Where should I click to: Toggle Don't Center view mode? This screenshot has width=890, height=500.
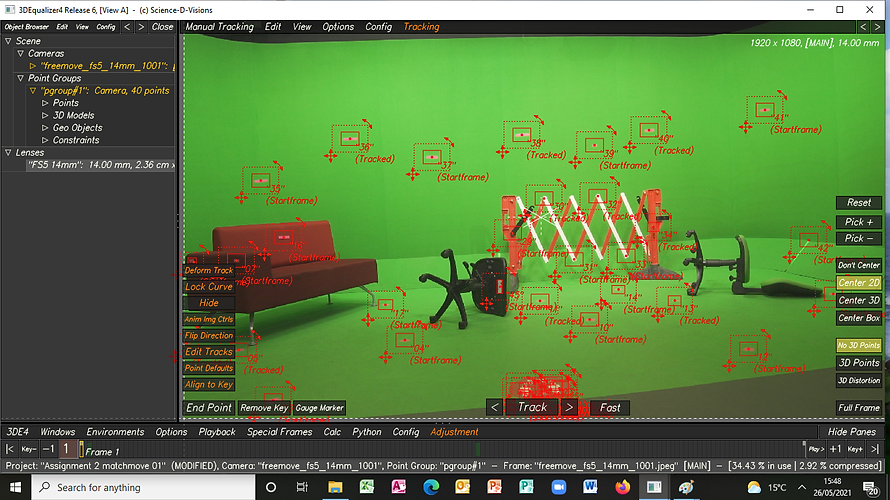[x=859, y=265]
